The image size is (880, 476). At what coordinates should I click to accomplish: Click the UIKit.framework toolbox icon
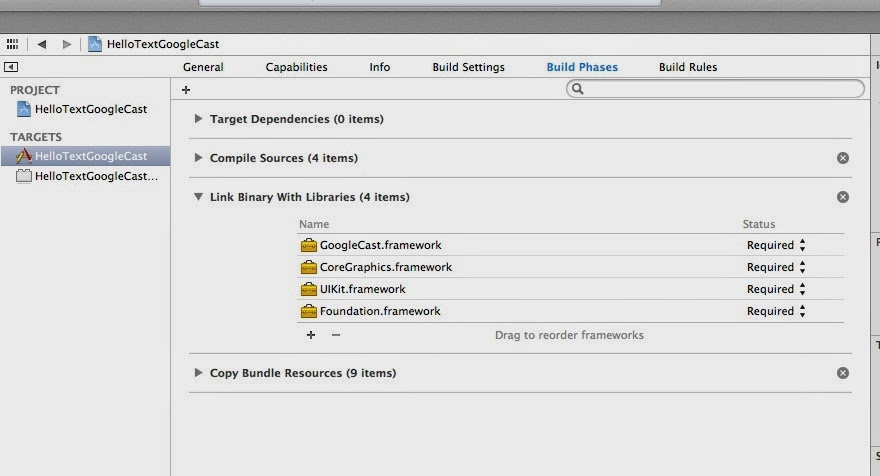click(x=309, y=289)
